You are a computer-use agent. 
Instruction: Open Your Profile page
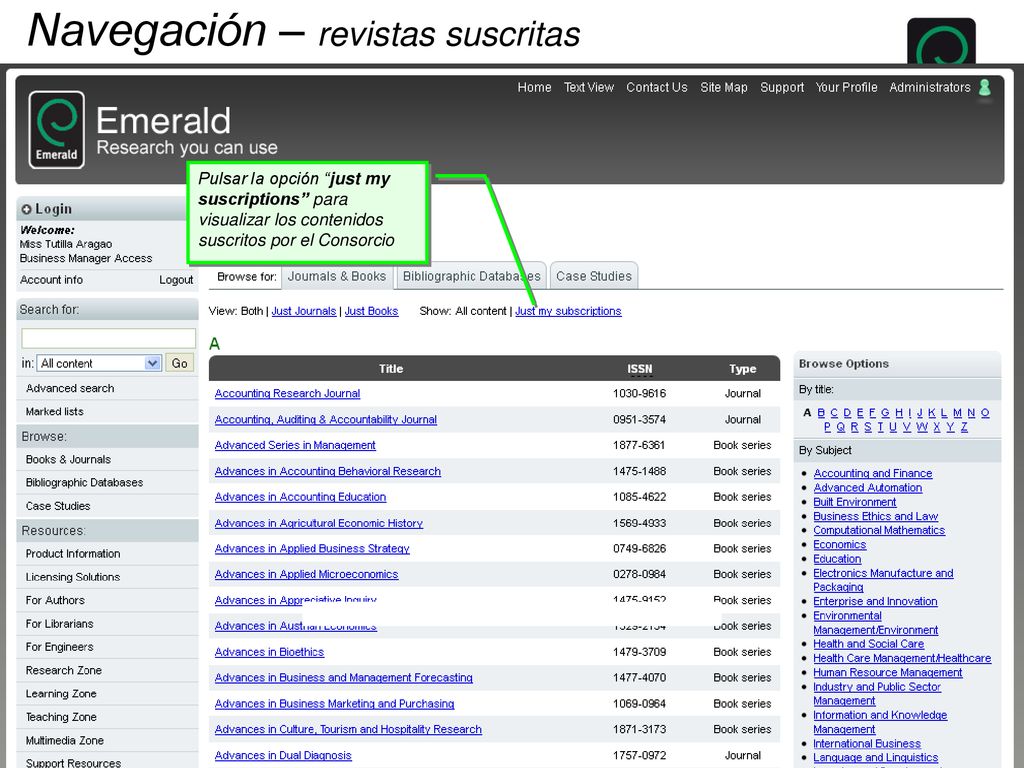[846, 88]
